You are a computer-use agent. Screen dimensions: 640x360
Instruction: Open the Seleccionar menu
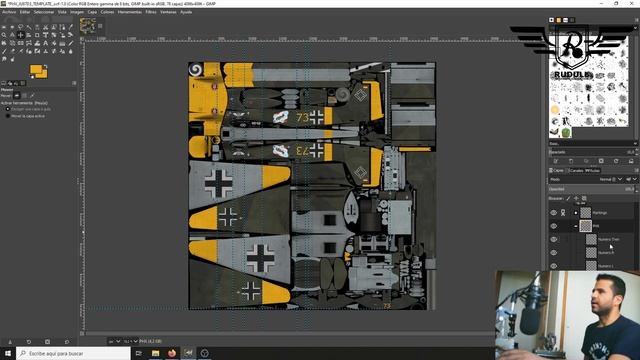point(44,12)
